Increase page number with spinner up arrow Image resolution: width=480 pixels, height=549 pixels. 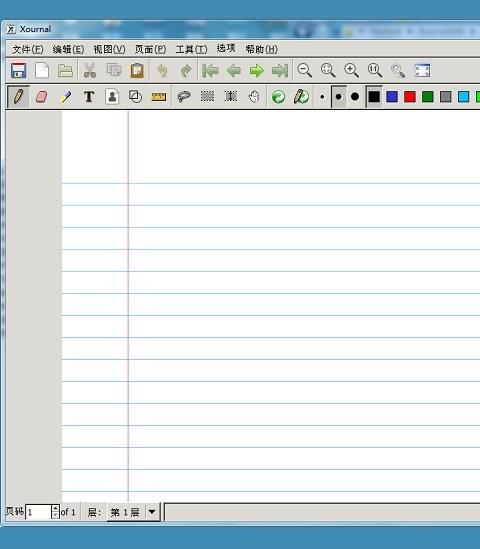coord(55,508)
